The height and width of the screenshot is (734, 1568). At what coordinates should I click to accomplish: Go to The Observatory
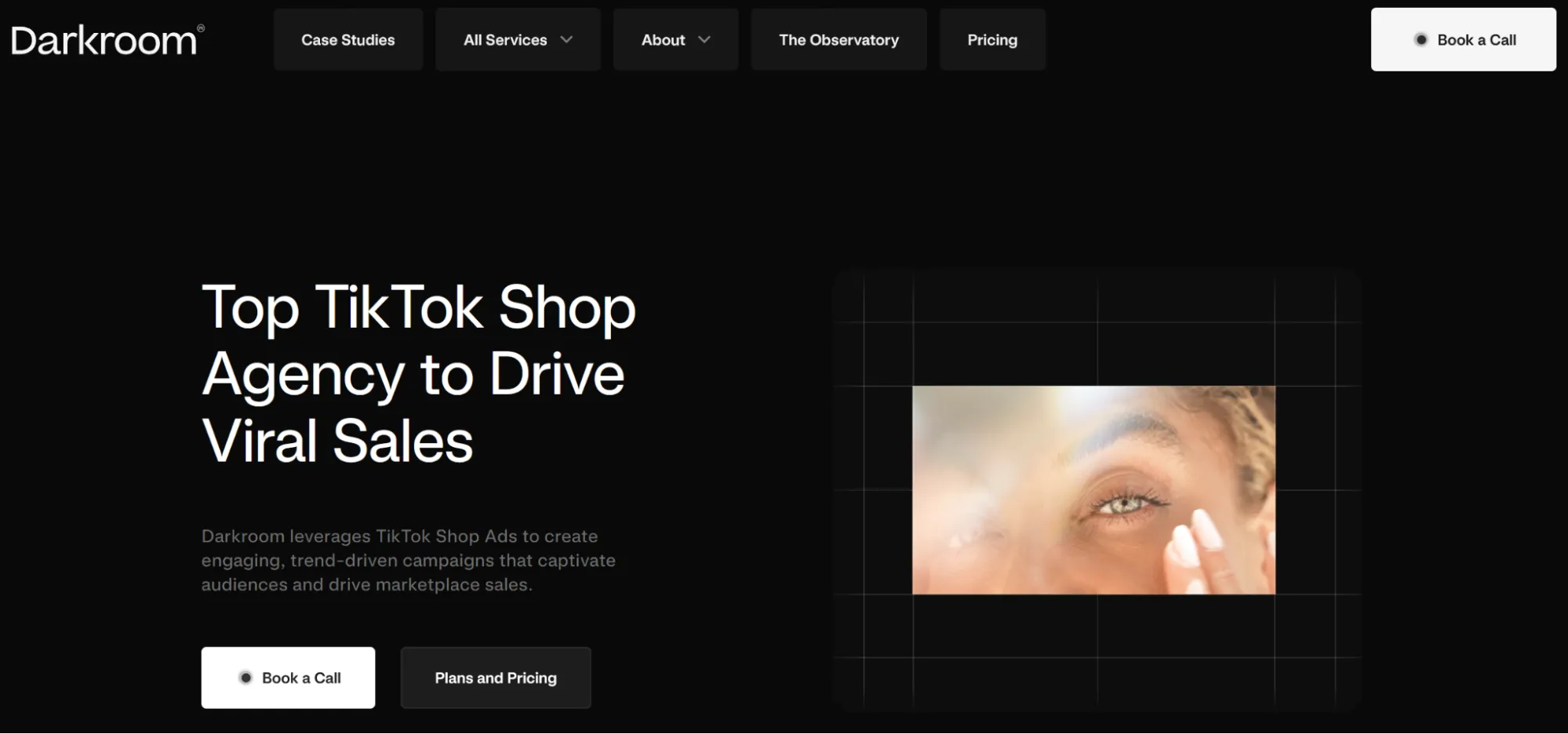tap(839, 40)
